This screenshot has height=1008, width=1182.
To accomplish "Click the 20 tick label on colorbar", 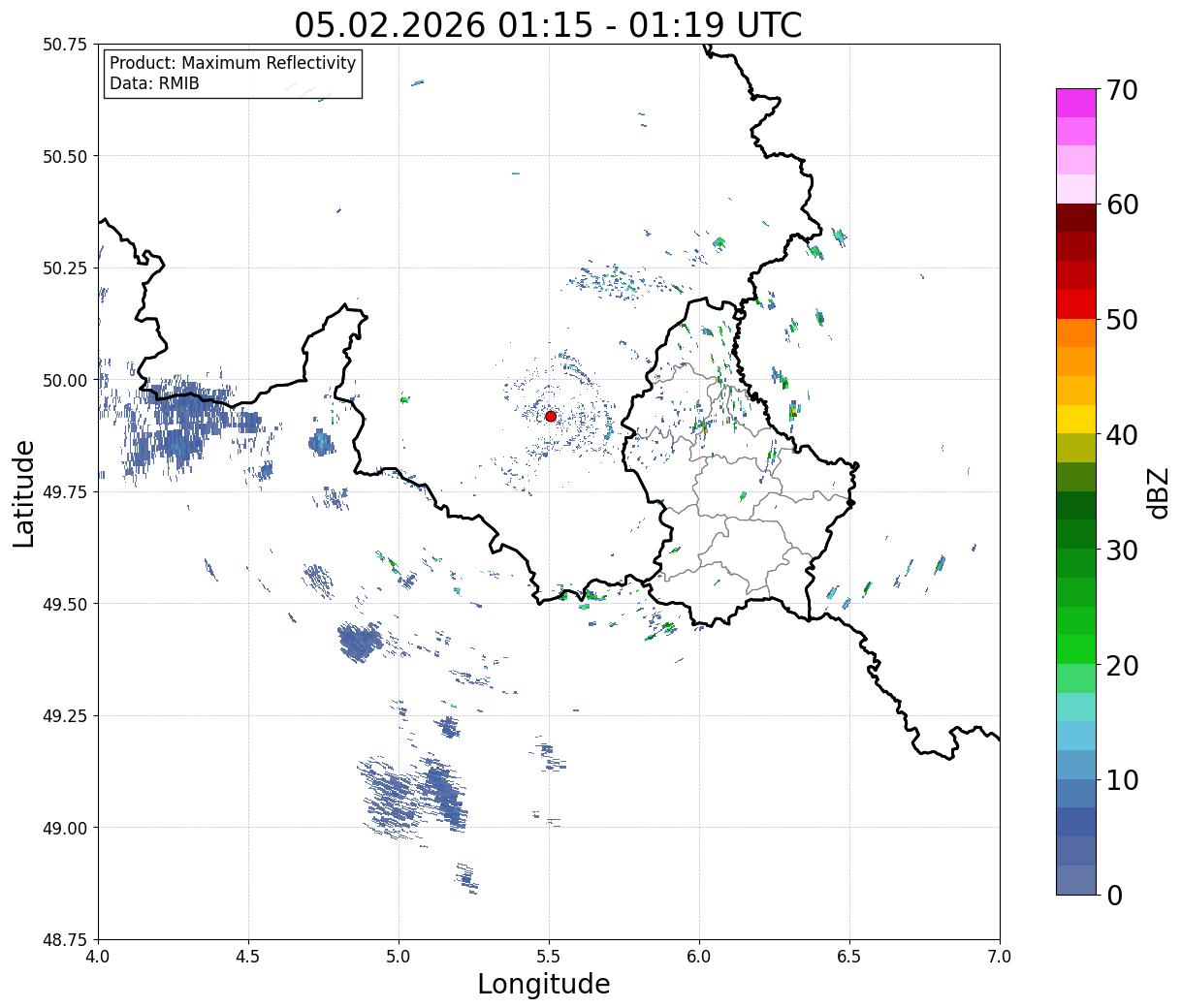I will [x=1122, y=665].
